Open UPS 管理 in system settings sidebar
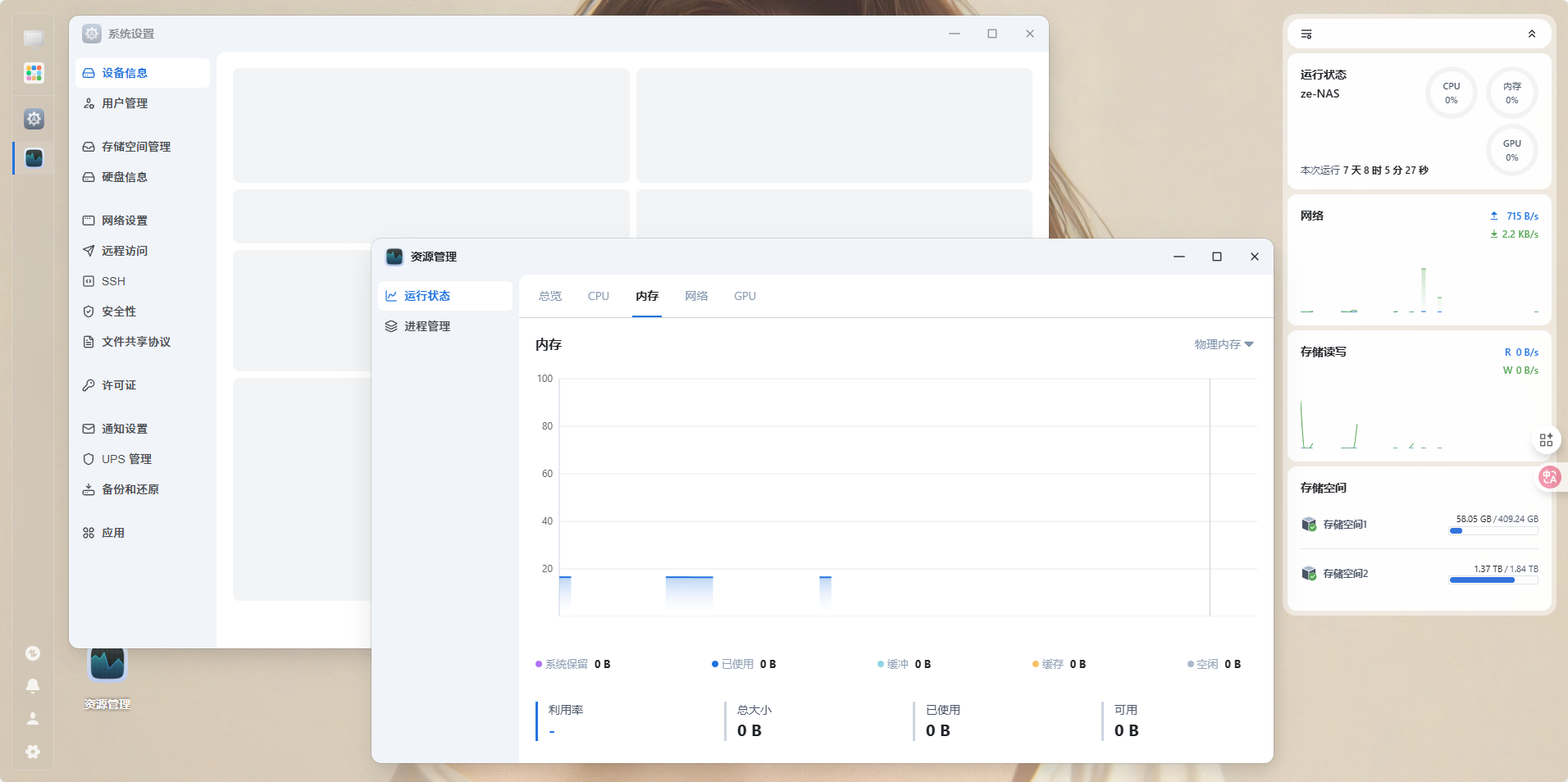 pyautogui.click(x=143, y=459)
